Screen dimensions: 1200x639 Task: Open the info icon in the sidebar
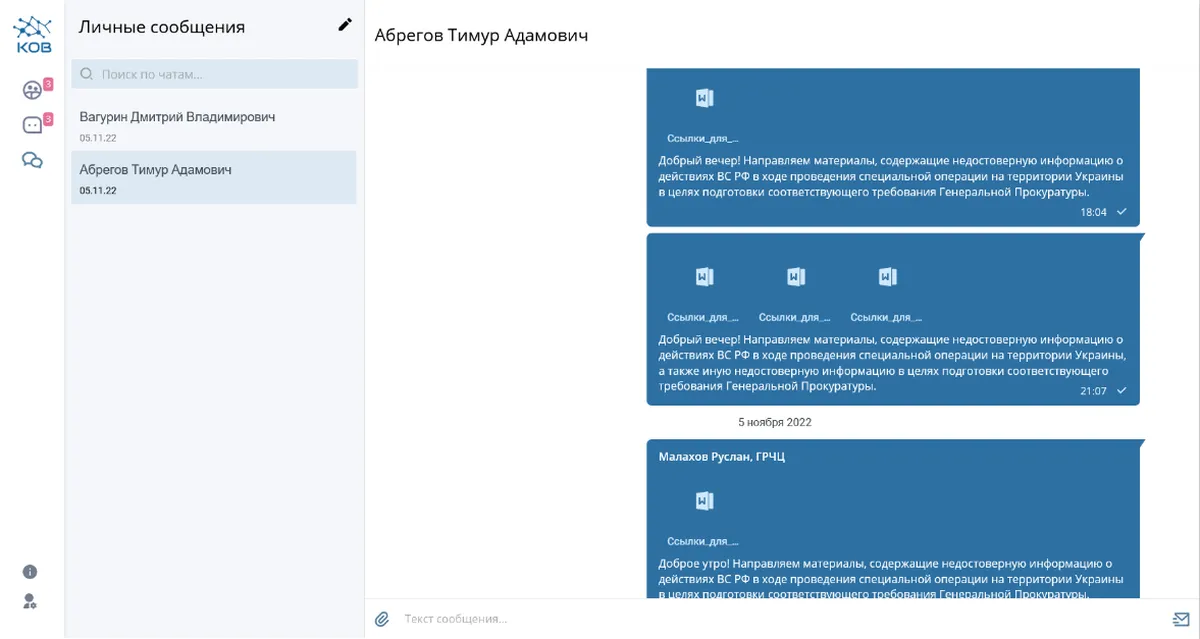(30, 572)
